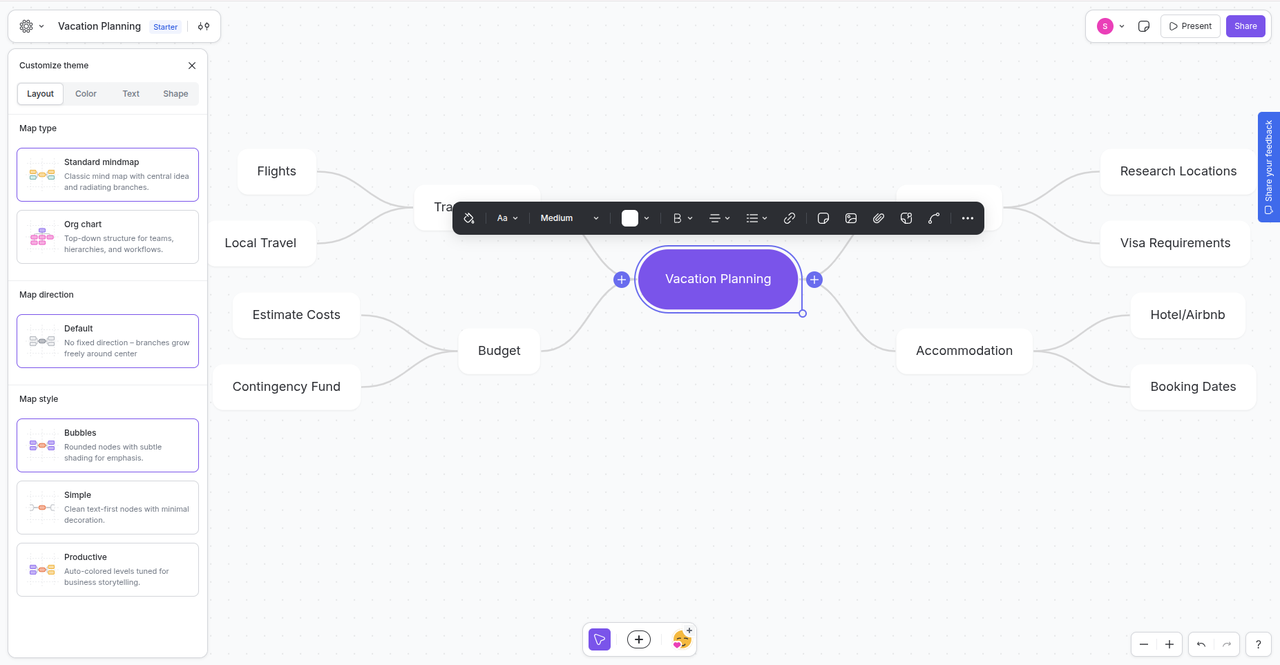1280x665 pixels.
Task: Choose the Simple map style
Action: [x=108, y=507]
